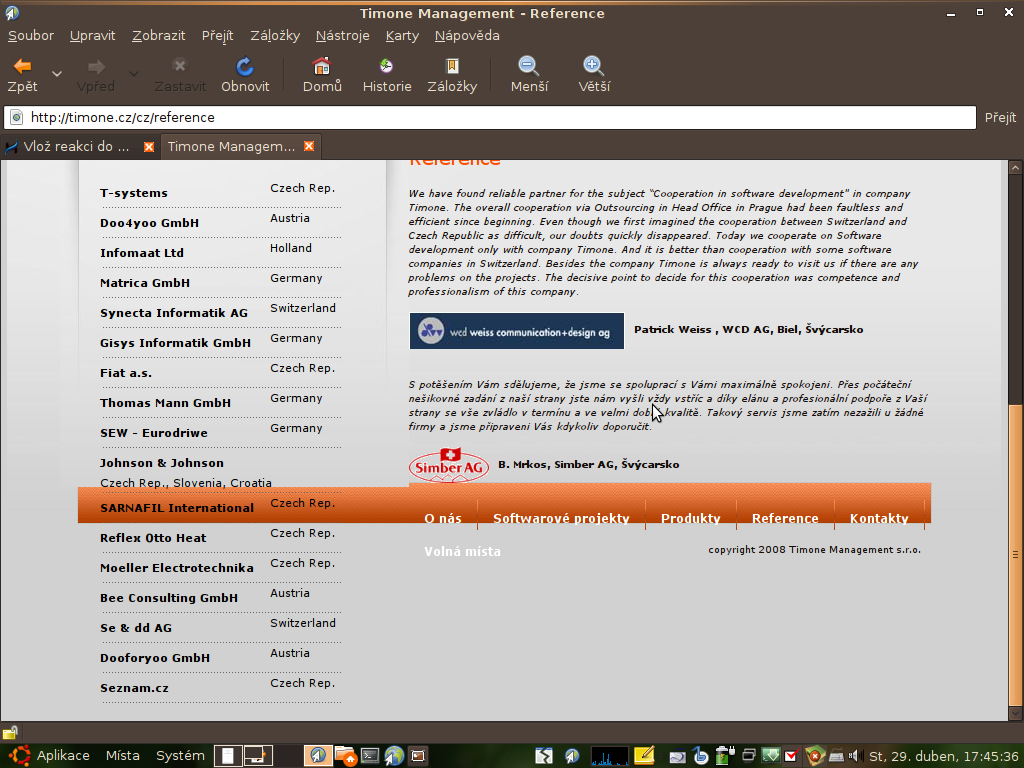Click the WCD weiss communication+design logo

[x=517, y=331]
